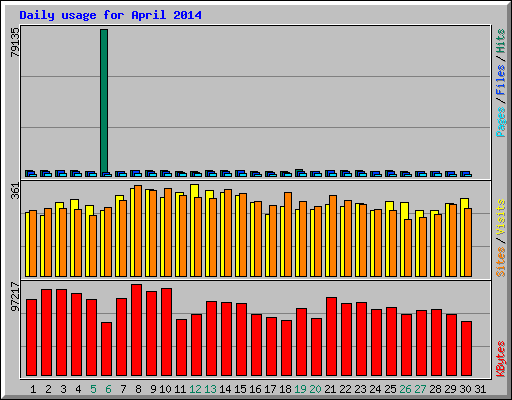Click day label 14 on the x-axis
Image resolution: width=512 pixels, height=400 pixels.
[x=225, y=389]
